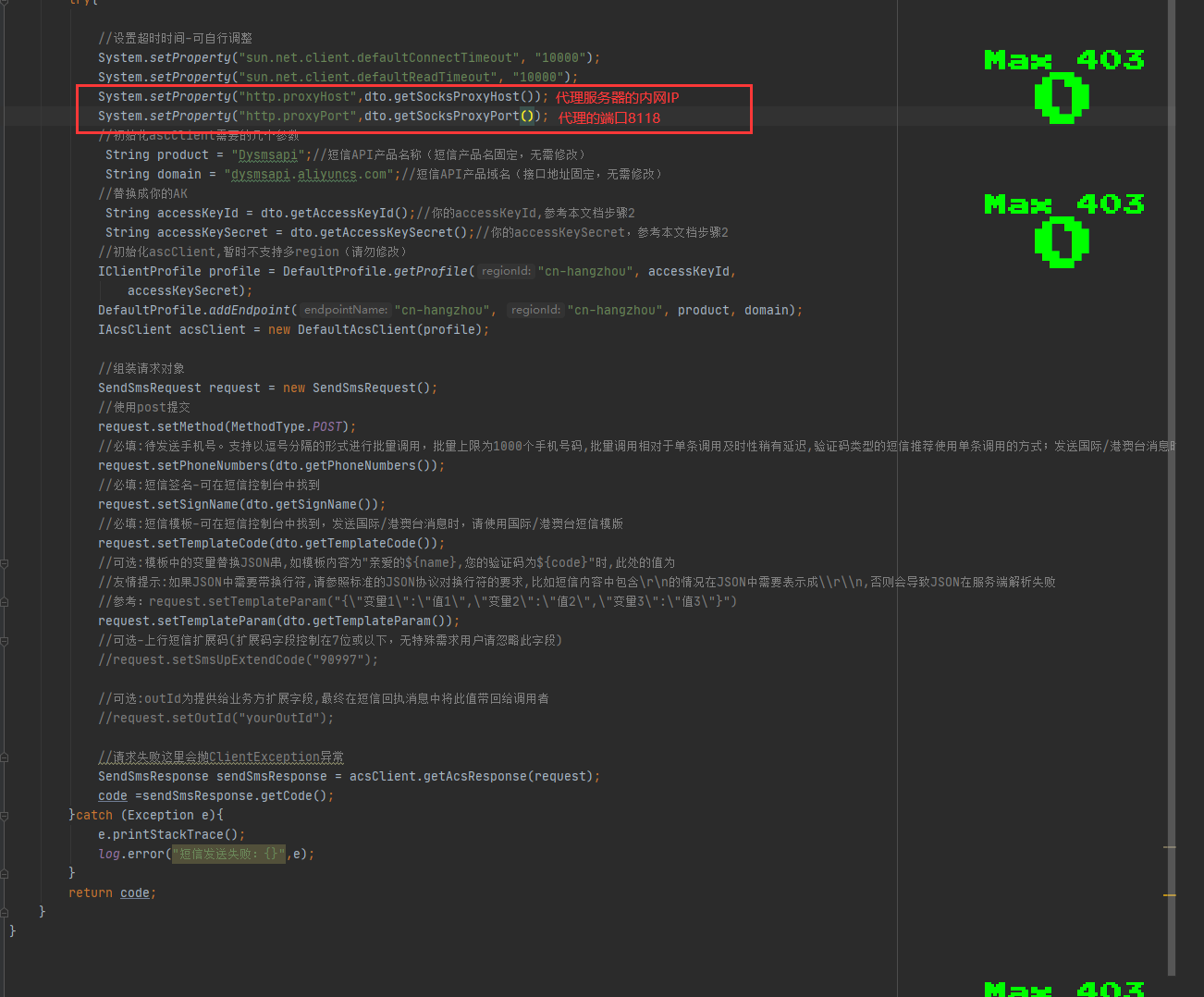Viewport: 1204px width, 997px height.
Task: Toggle fold marker beside '//参考: request.setTemplateParam' comment line
Action: 5,601
